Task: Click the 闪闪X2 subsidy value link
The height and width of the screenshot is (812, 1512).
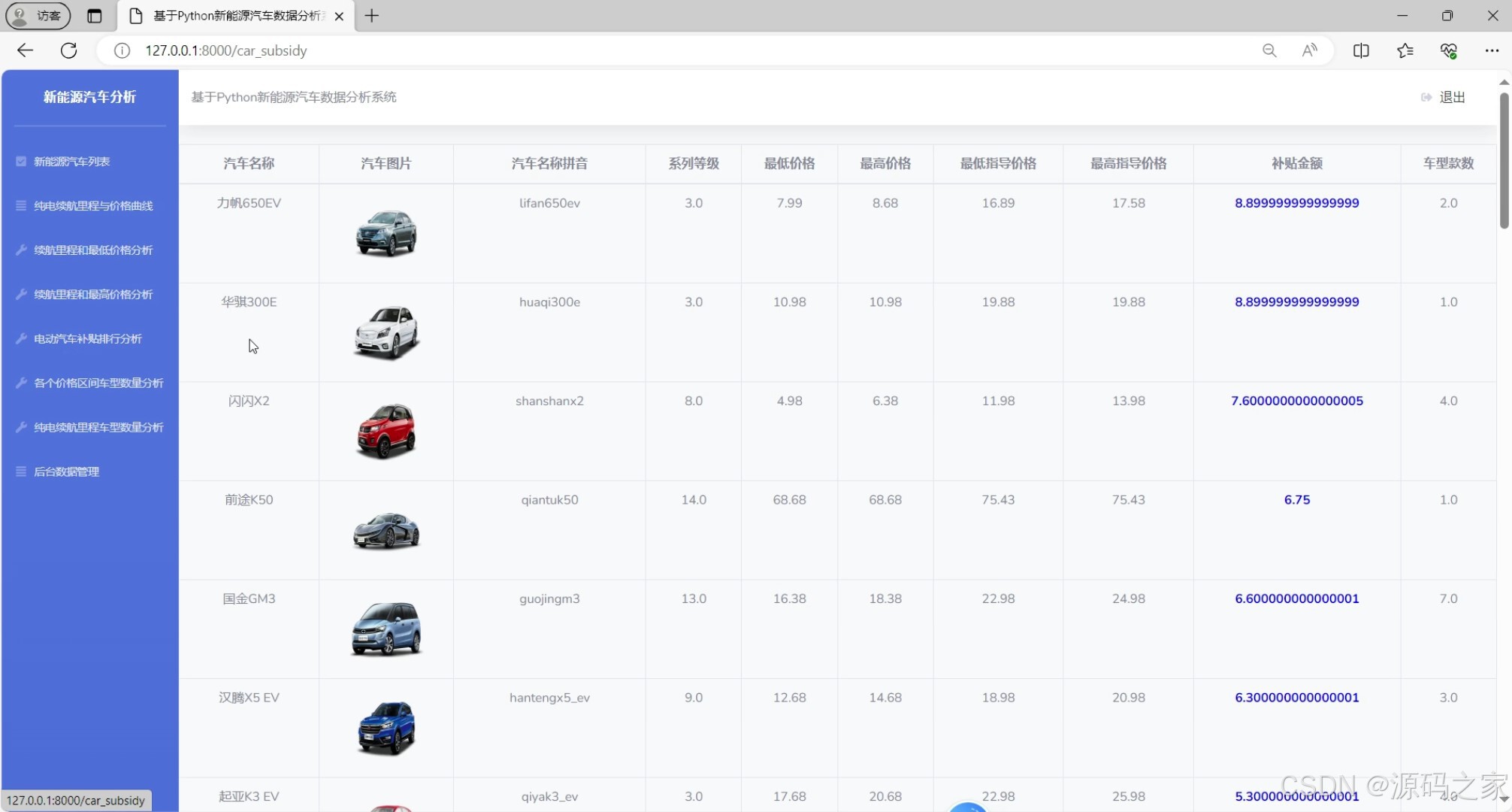Action: pyautogui.click(x=1296, y=401)
